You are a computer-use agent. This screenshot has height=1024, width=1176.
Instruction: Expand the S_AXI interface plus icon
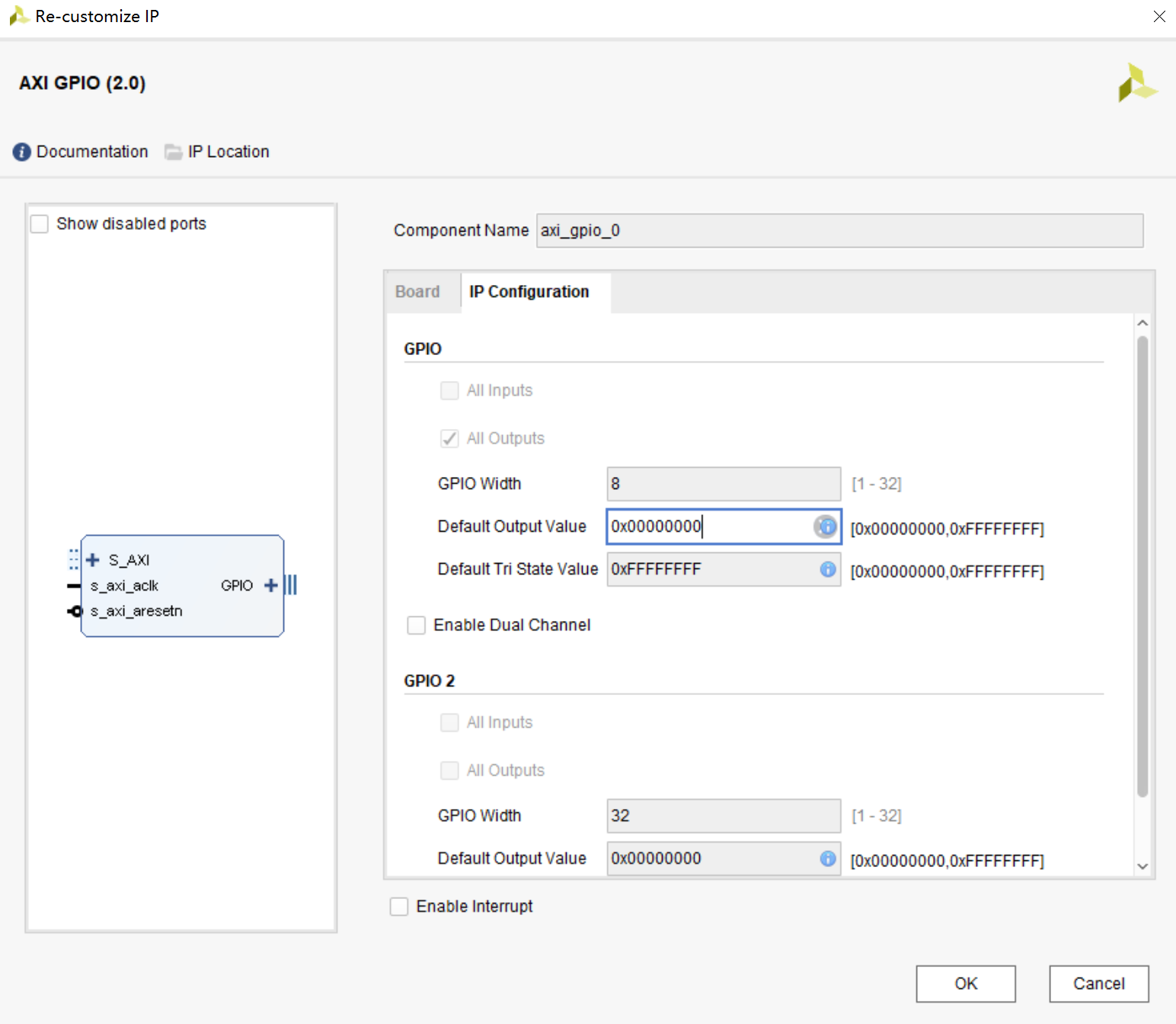93,560
